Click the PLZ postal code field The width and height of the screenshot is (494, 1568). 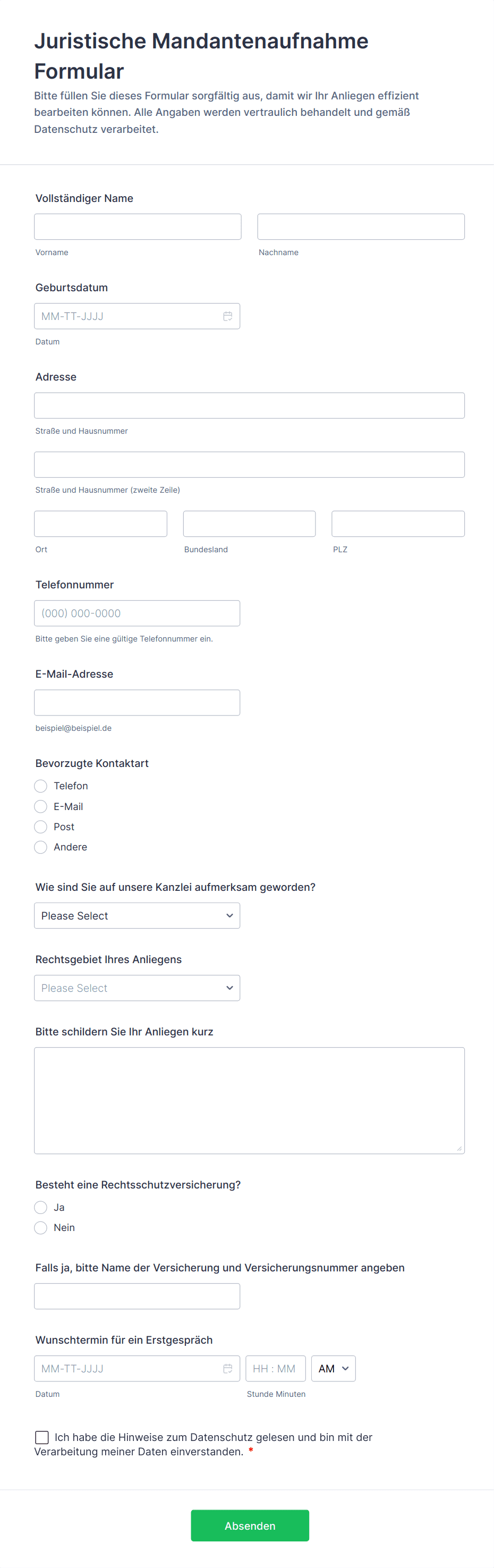[398, 524]
